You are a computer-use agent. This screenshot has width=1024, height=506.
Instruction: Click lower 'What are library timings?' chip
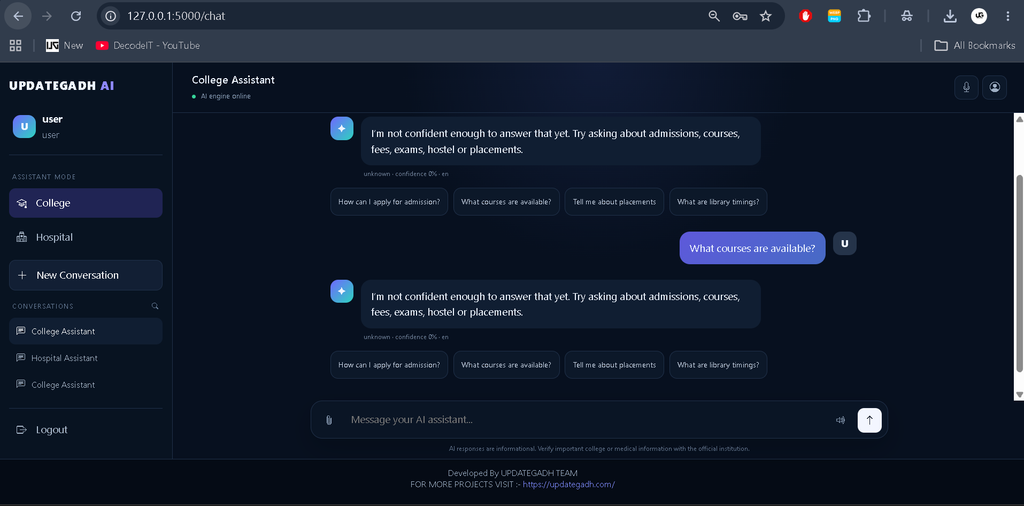(x=718, y=365)
